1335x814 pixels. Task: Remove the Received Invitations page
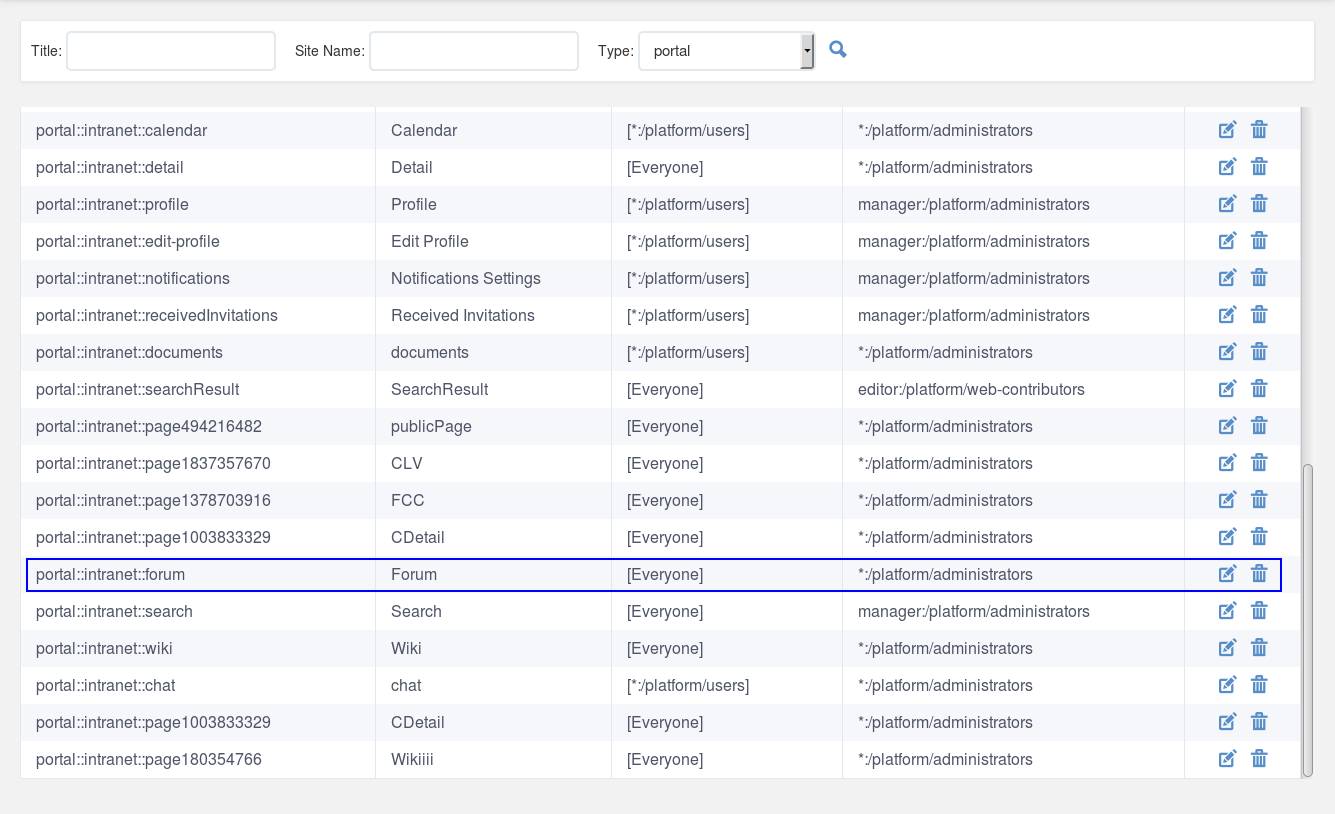tap(1259, 315)
